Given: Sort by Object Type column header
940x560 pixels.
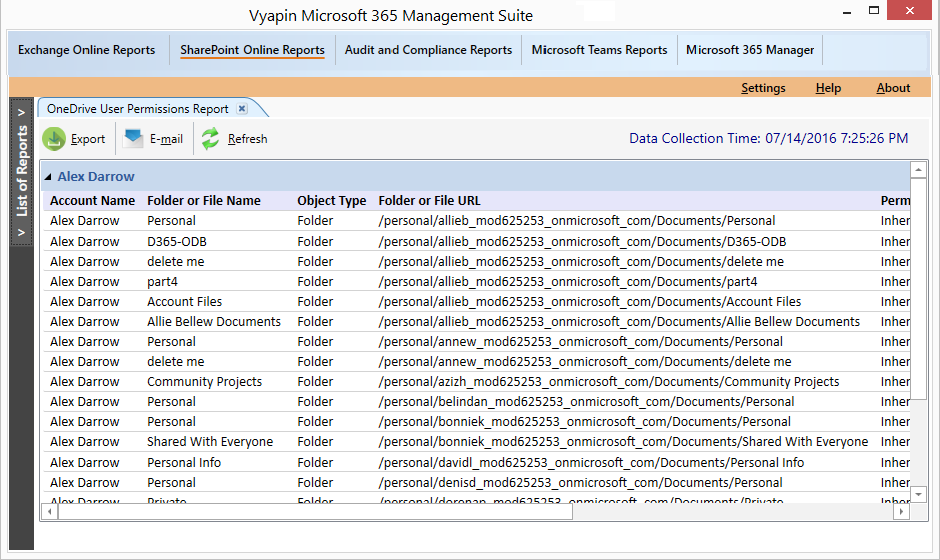Looking at the screenshot, I should coord(332,201).
